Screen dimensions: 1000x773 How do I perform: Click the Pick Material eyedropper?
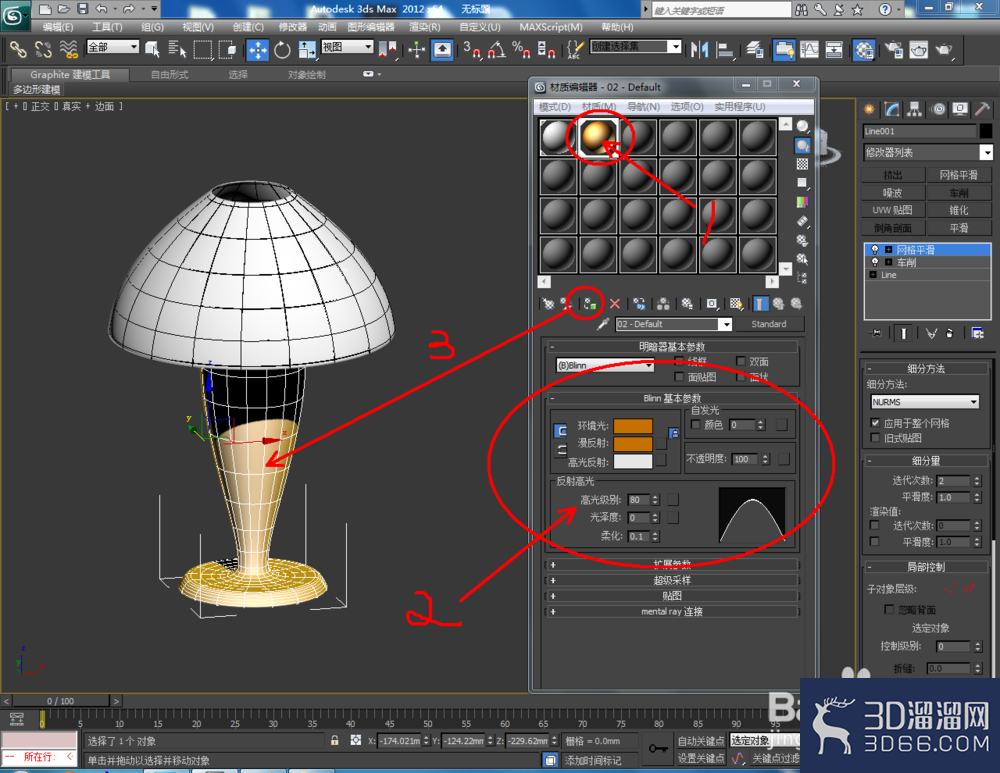[603, 324]
